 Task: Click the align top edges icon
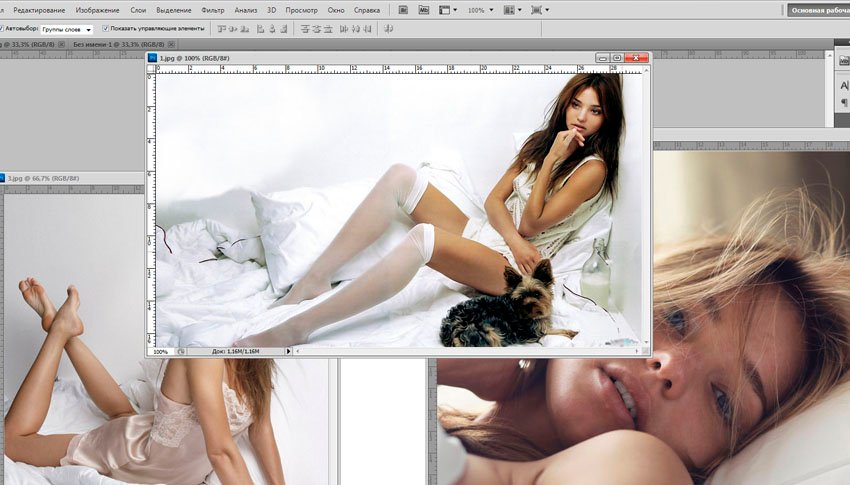tap(222, 29)
